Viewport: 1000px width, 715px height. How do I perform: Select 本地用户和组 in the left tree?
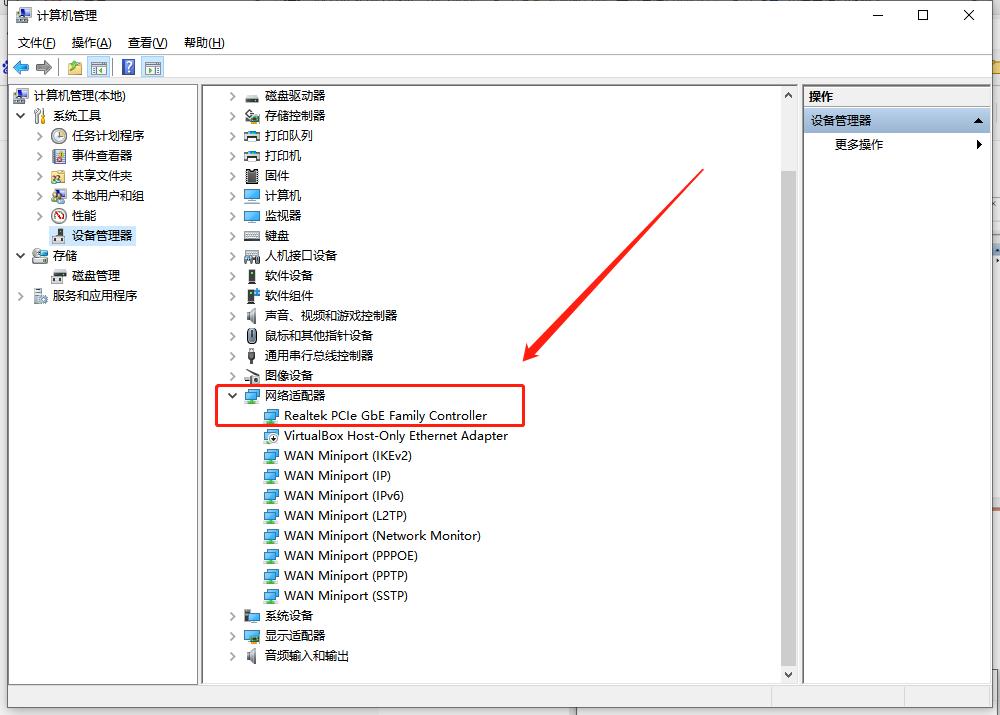(108, 196)
